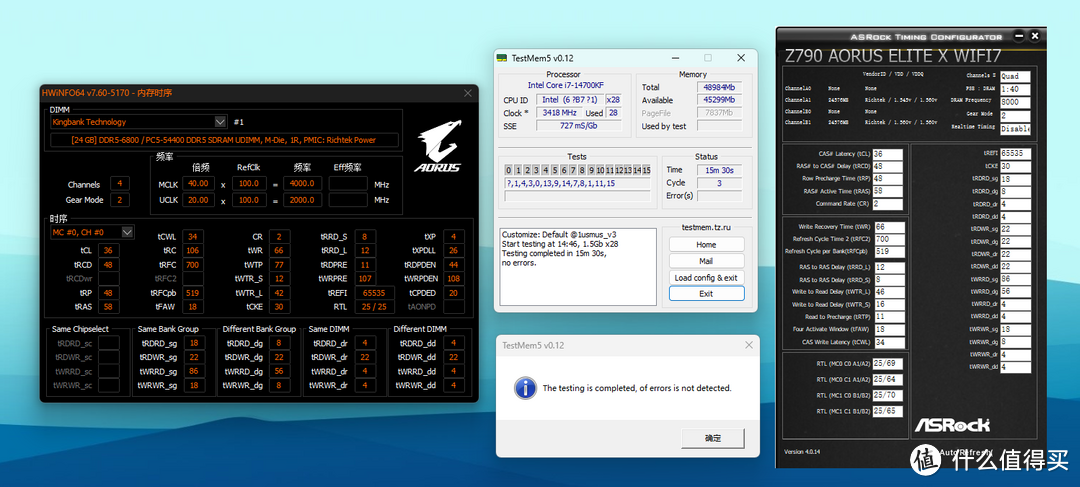Click the TestMem5 log text area

click(577, 266)
